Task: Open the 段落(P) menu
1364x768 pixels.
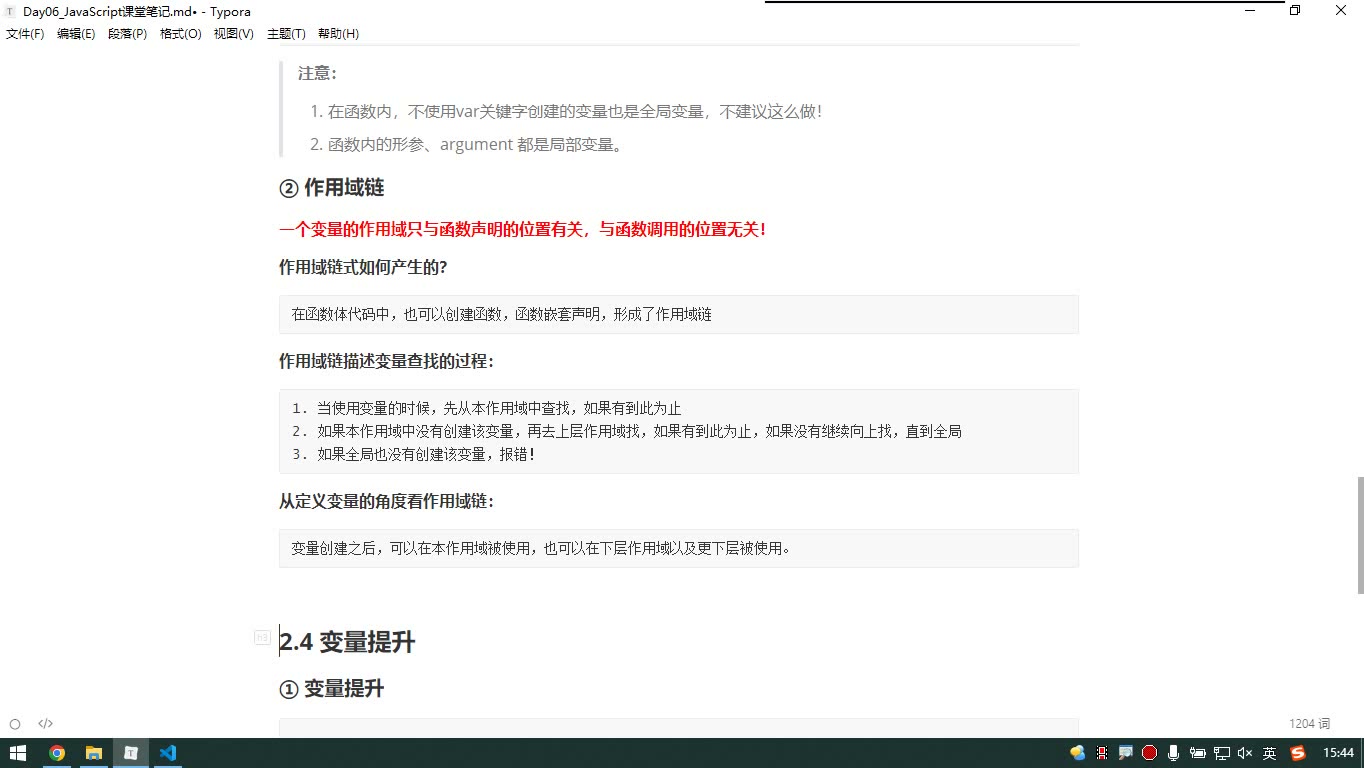Action: click(127, 34)
